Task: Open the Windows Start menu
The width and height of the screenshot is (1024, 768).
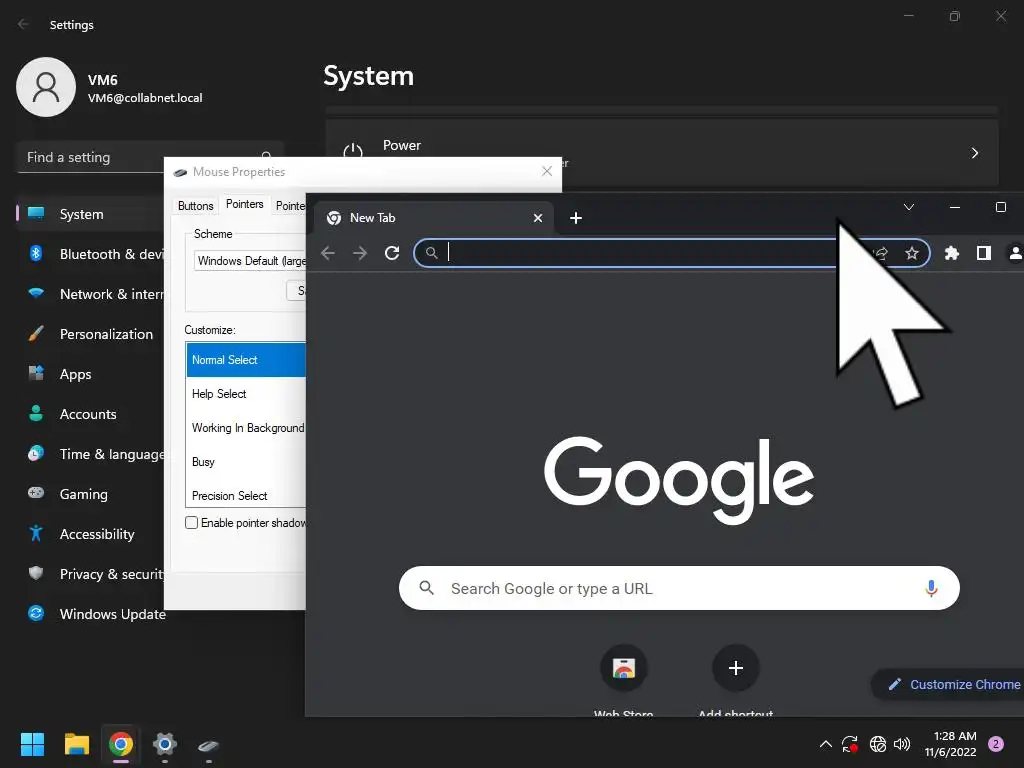Action: [x=32, y=744]
